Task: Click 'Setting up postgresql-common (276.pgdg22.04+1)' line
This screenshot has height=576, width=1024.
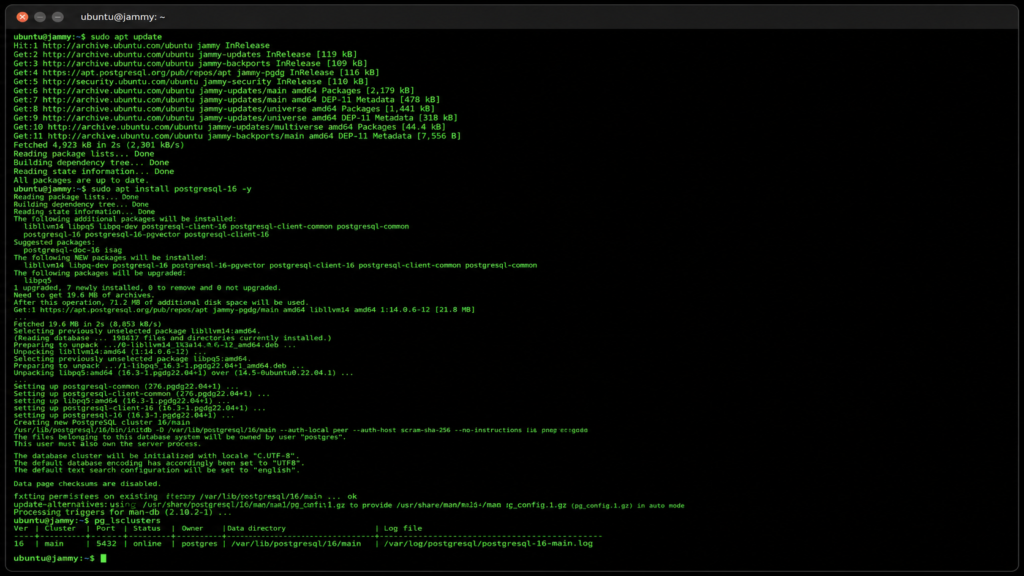Action: point(126,387)
